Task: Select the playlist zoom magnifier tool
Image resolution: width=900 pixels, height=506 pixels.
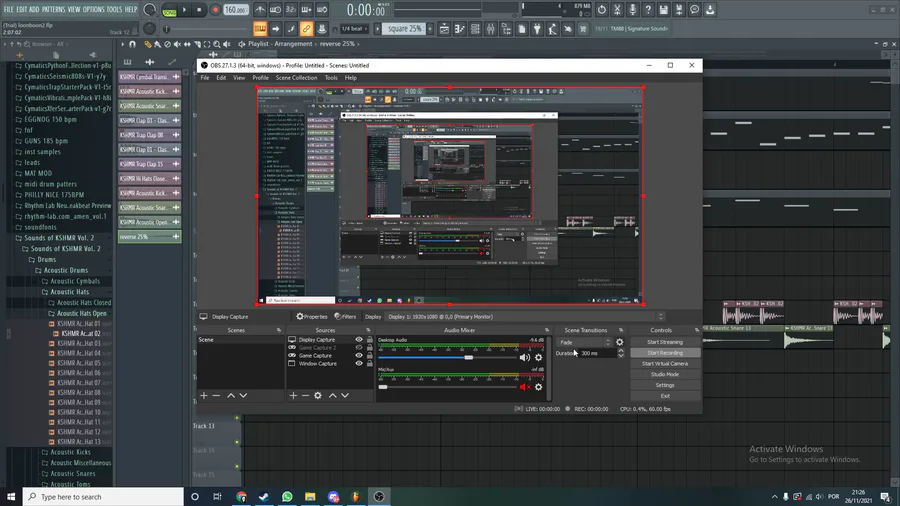Action: [217, 44]
